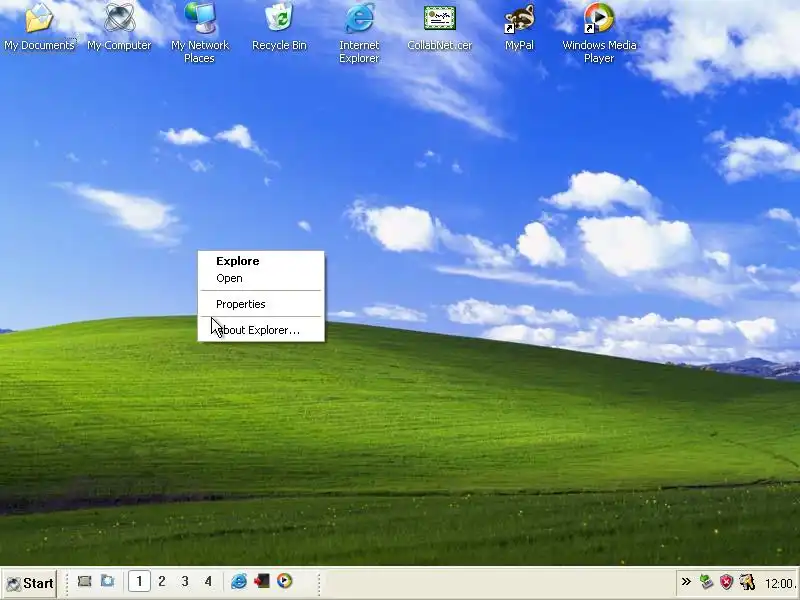Select the Internet Explorer desktop icon
This screenshot has width=800, height=600.
pyautogui.click(x=359, y=32)
